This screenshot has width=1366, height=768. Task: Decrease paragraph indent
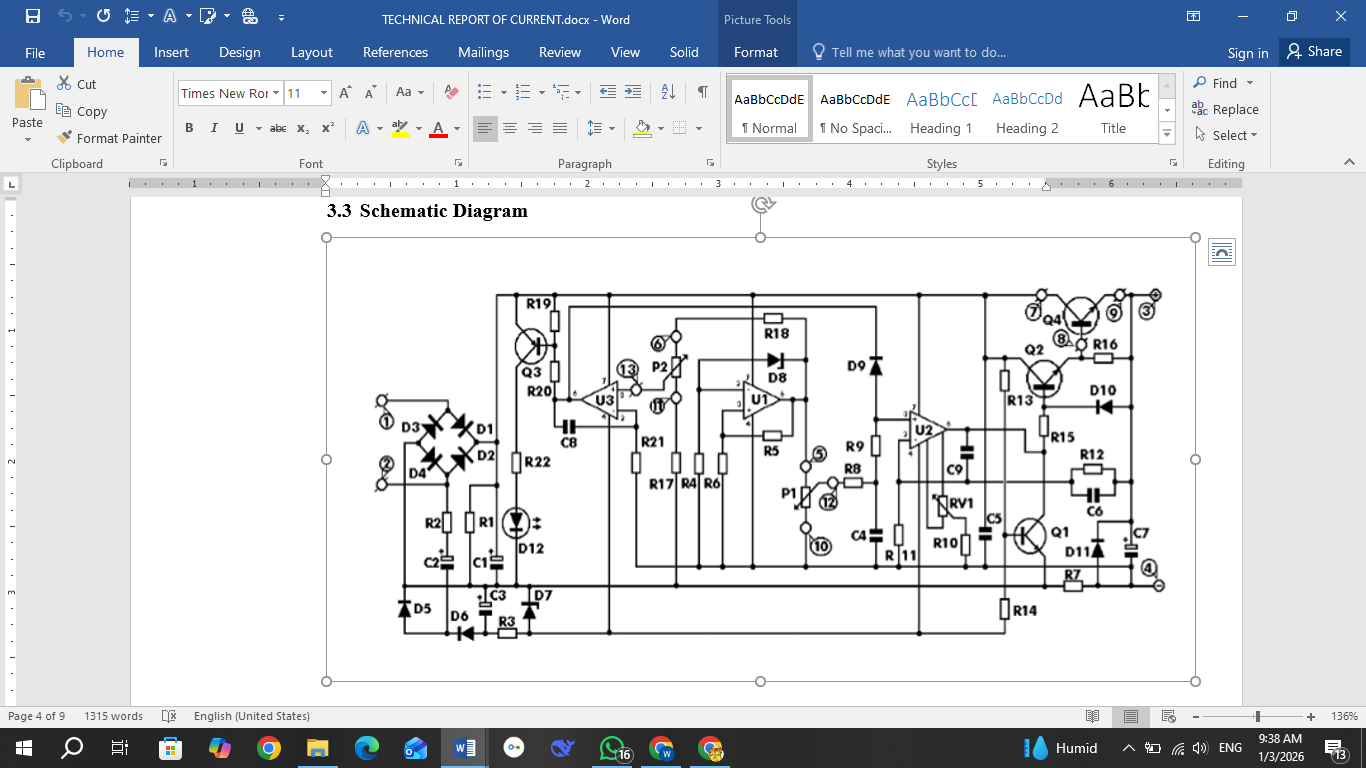(x=608, y=92)
